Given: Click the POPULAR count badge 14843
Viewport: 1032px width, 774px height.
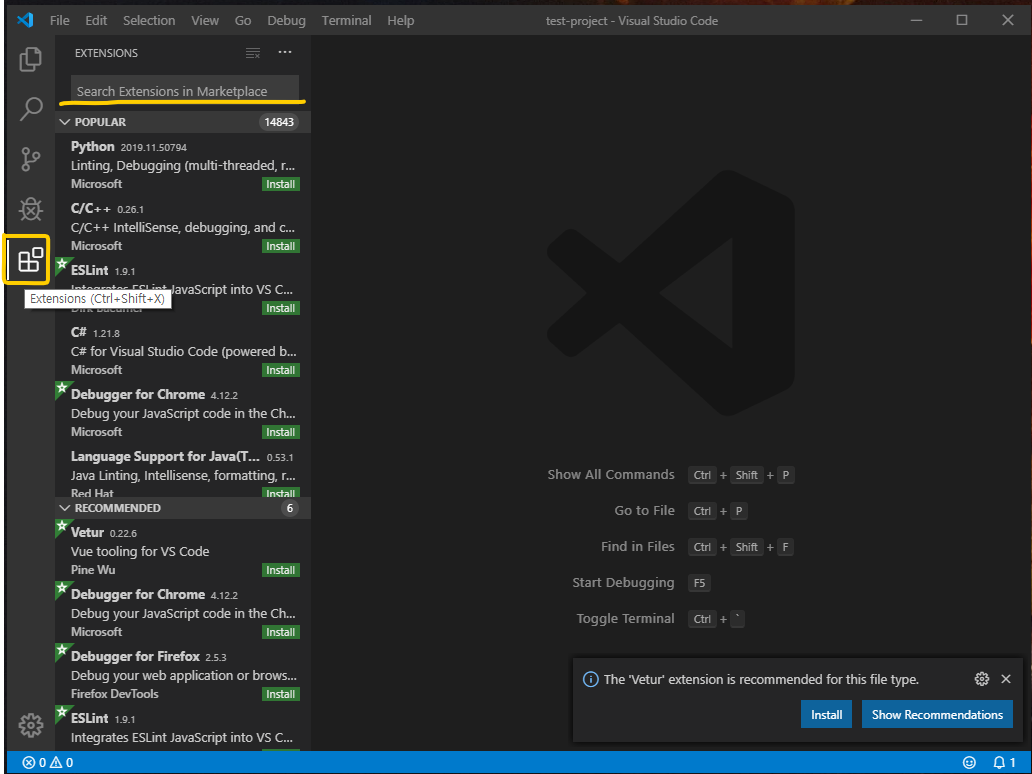Looking at the screenshot, I should [279, 122].
